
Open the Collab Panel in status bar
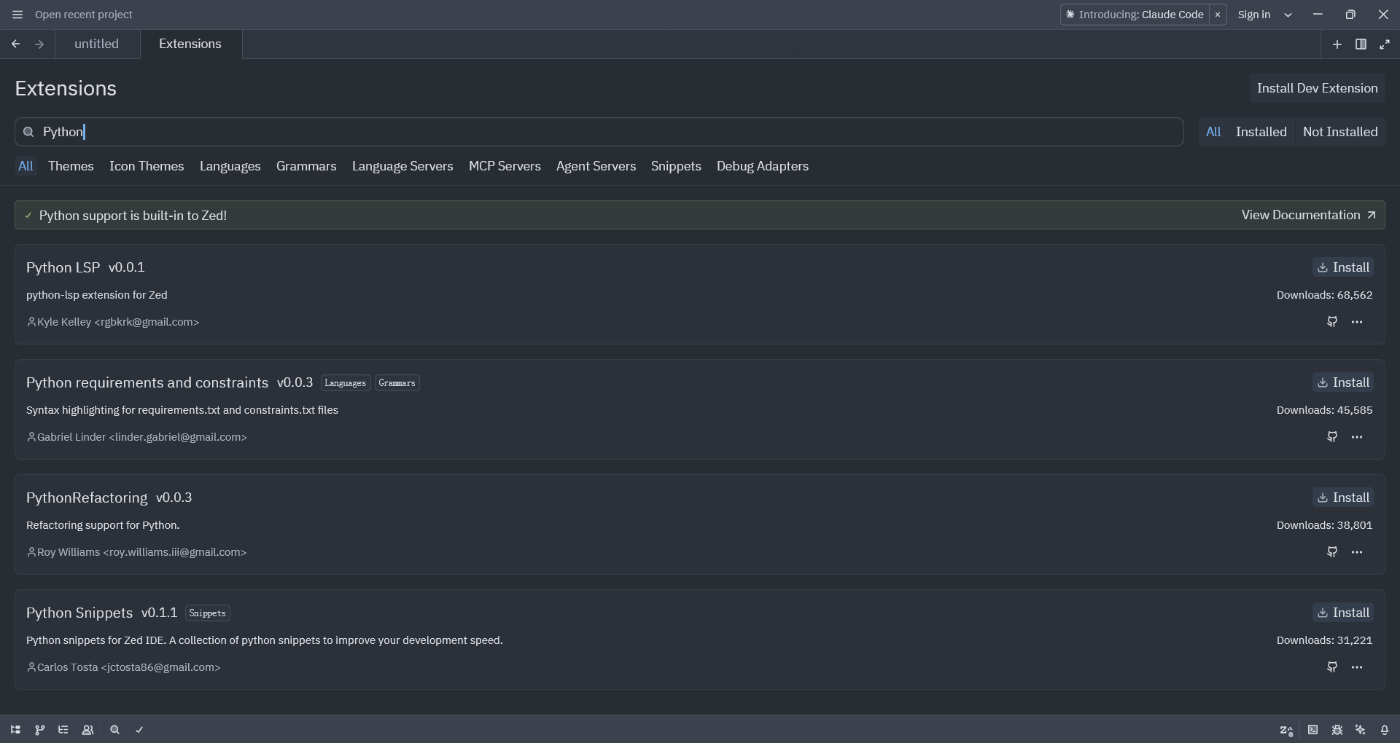point(88,730)
